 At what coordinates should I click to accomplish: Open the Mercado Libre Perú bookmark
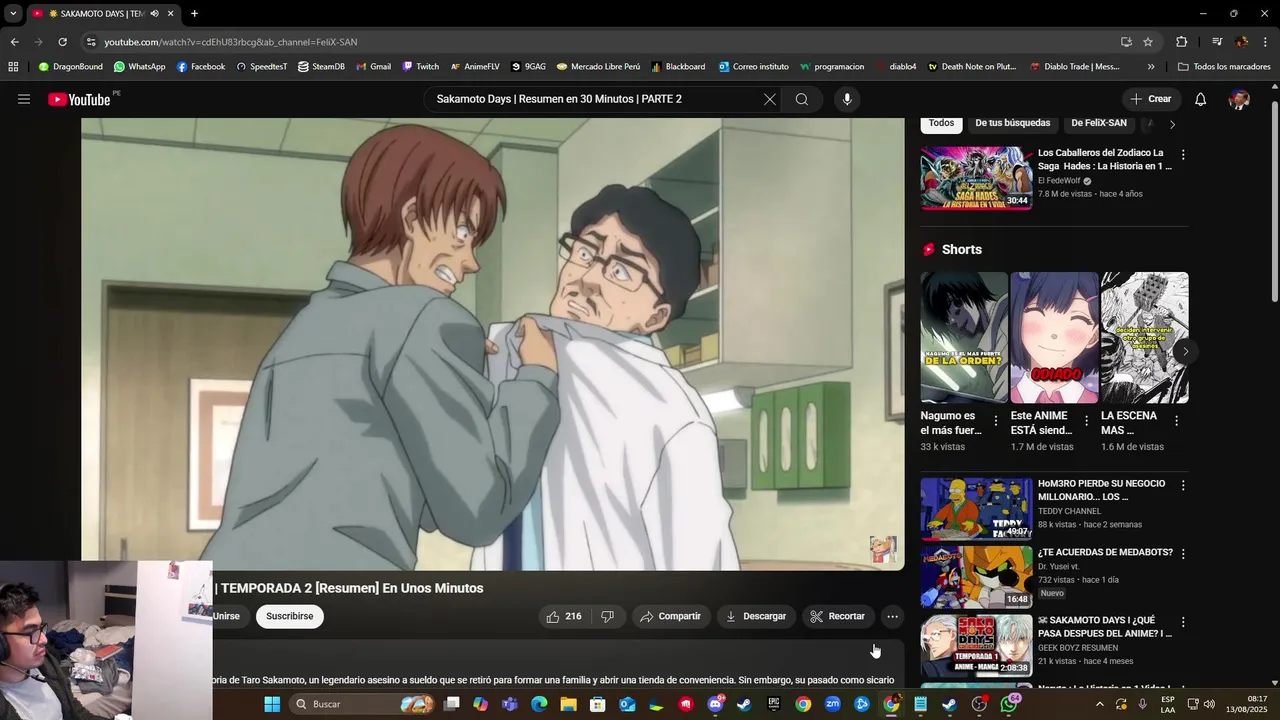click(598, 67)
